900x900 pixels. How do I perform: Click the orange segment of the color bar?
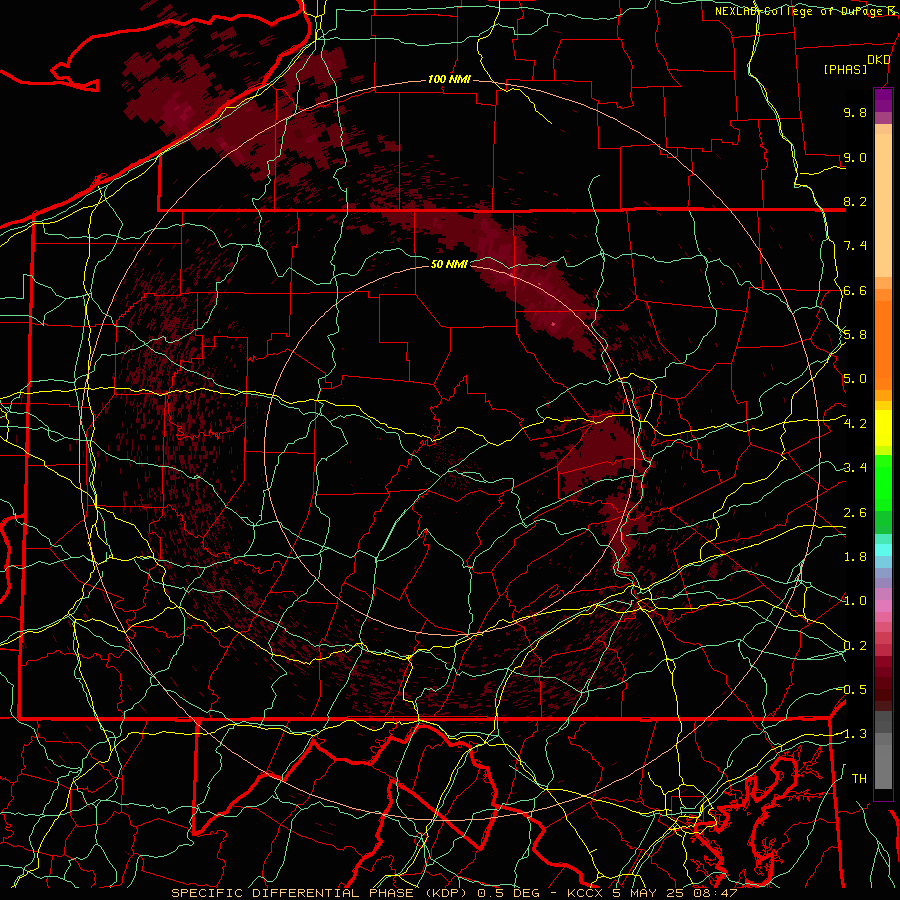point(883,344)
